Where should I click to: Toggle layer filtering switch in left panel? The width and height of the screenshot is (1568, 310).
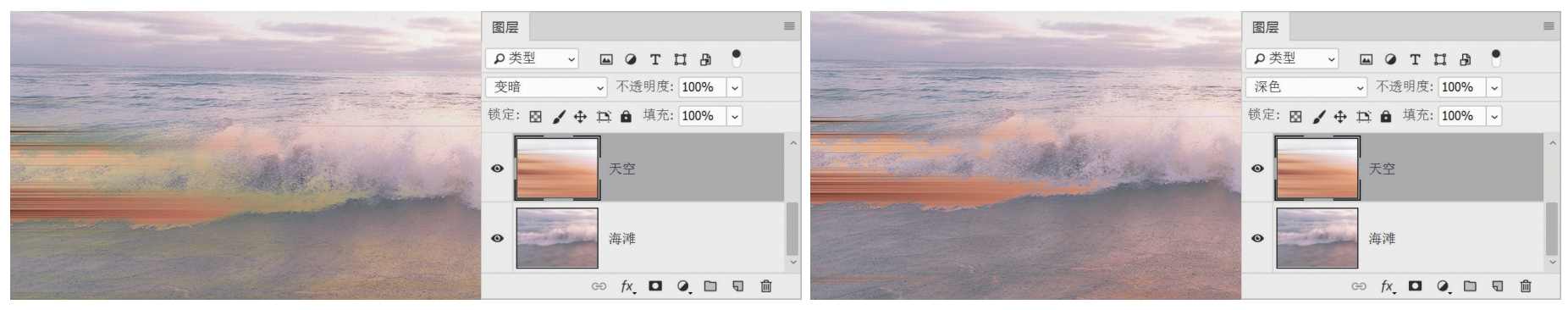736,58
